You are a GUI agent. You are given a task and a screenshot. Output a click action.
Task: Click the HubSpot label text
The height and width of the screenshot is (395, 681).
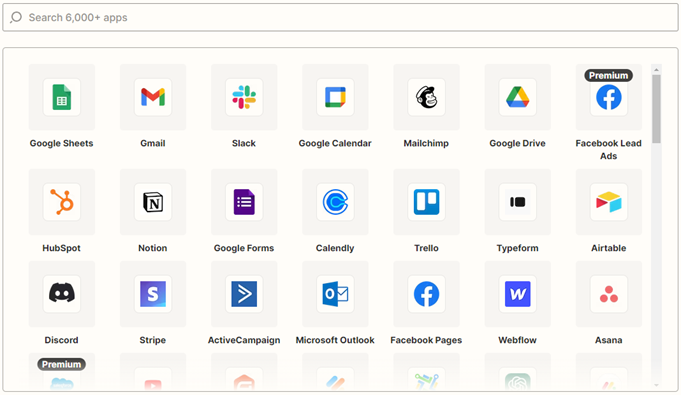point(61,248)
